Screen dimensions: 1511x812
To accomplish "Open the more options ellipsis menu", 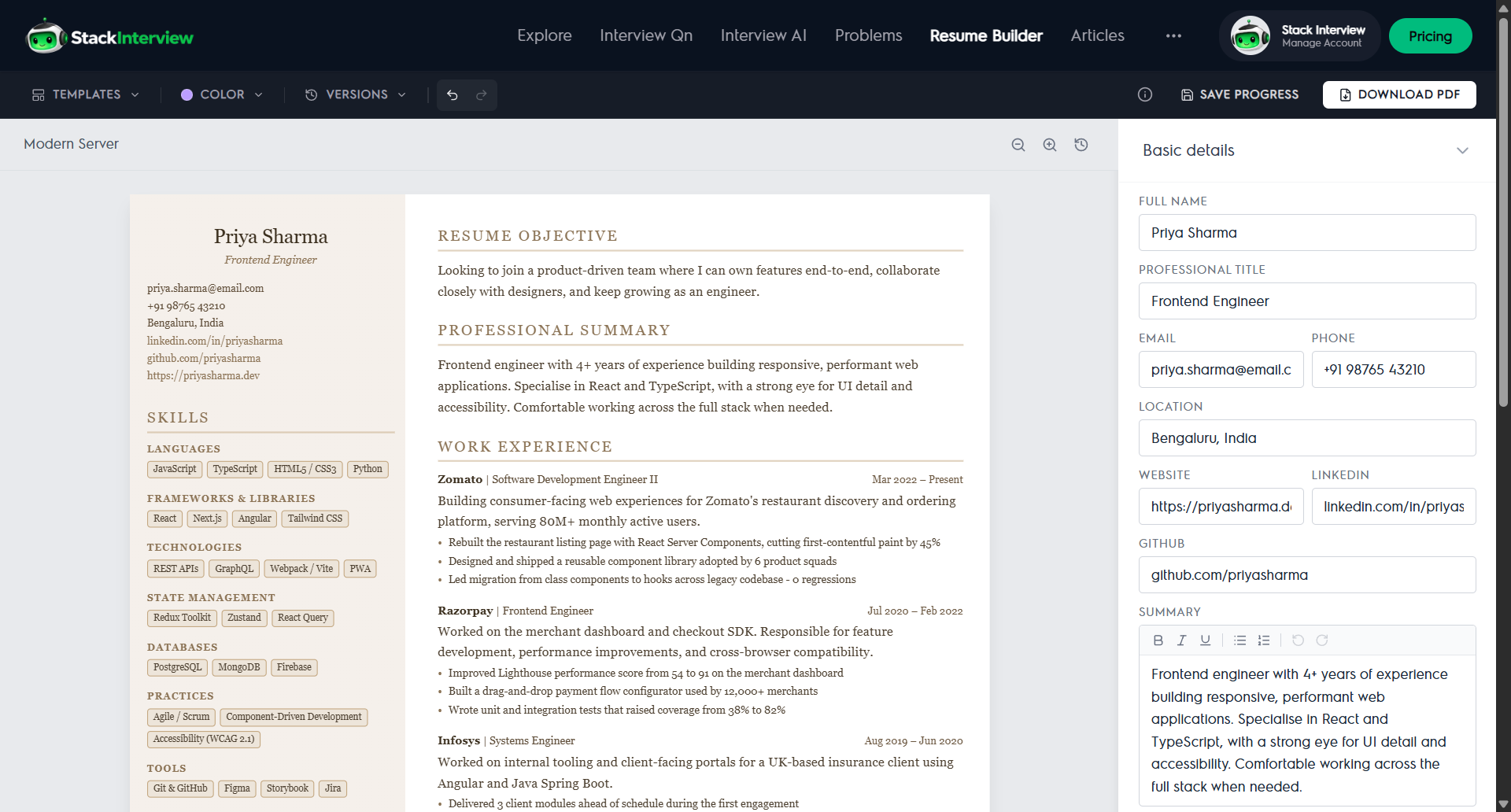I will click(x=1173, y=36).
